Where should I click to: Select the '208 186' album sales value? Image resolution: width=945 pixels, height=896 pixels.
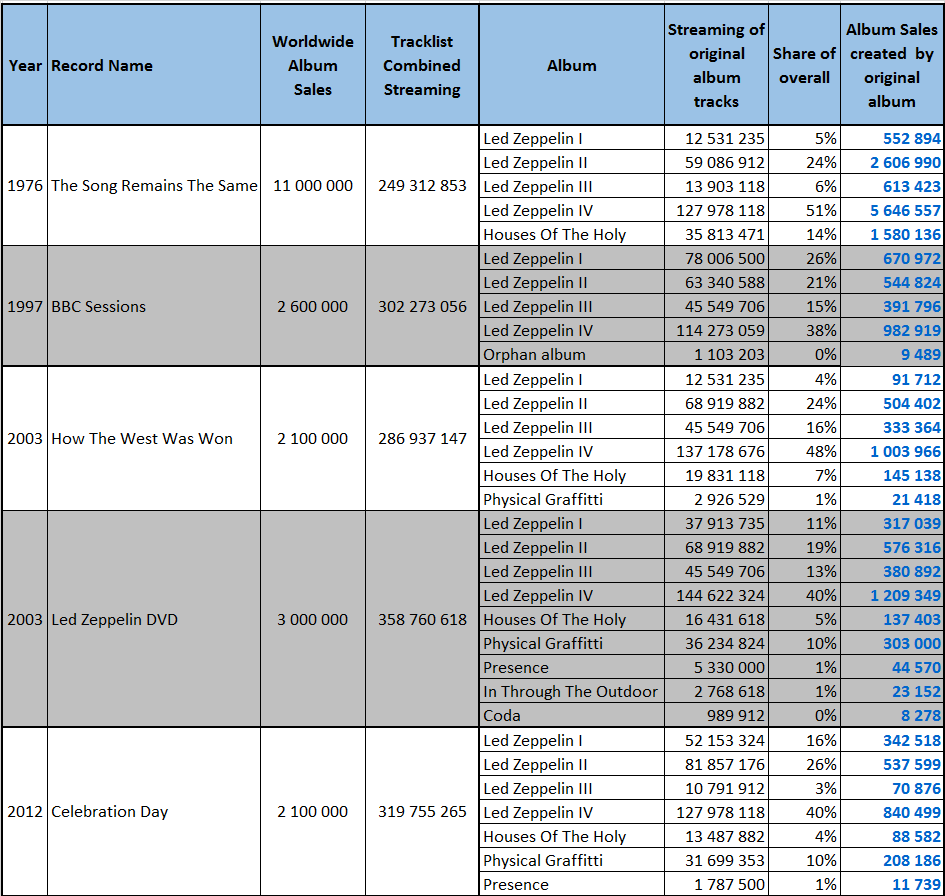point(892,860)
